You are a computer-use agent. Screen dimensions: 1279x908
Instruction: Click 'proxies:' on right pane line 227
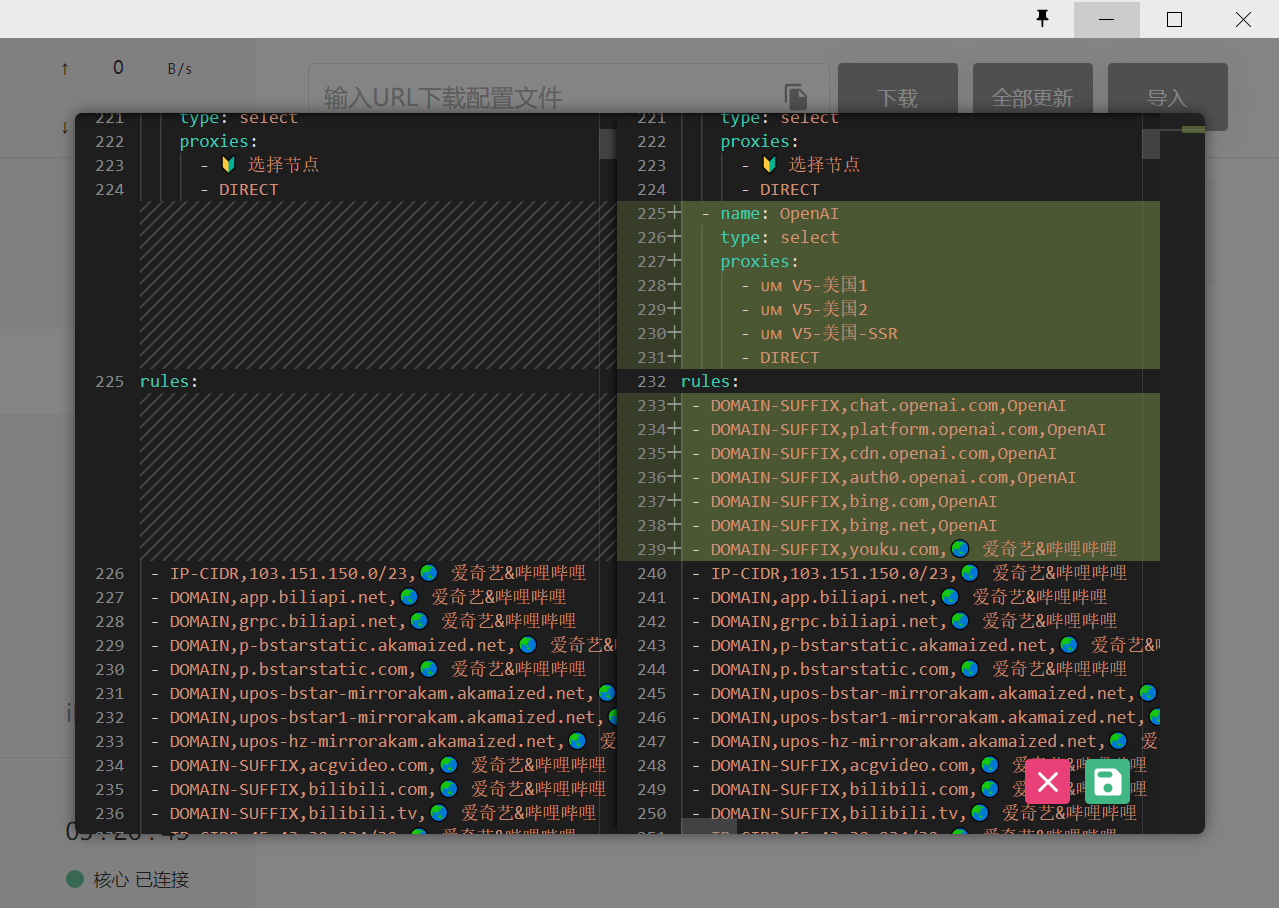coord(760,261)
